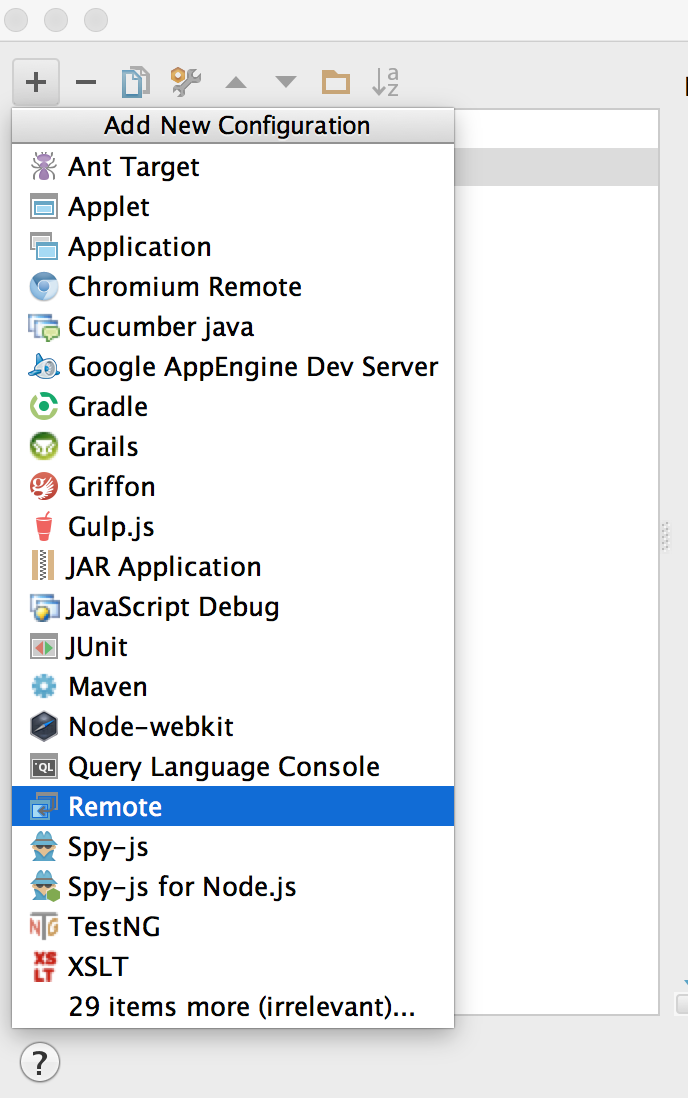Open the Help question mark button
This screenshot has height=1098, width=688.
click(40, 1061)
